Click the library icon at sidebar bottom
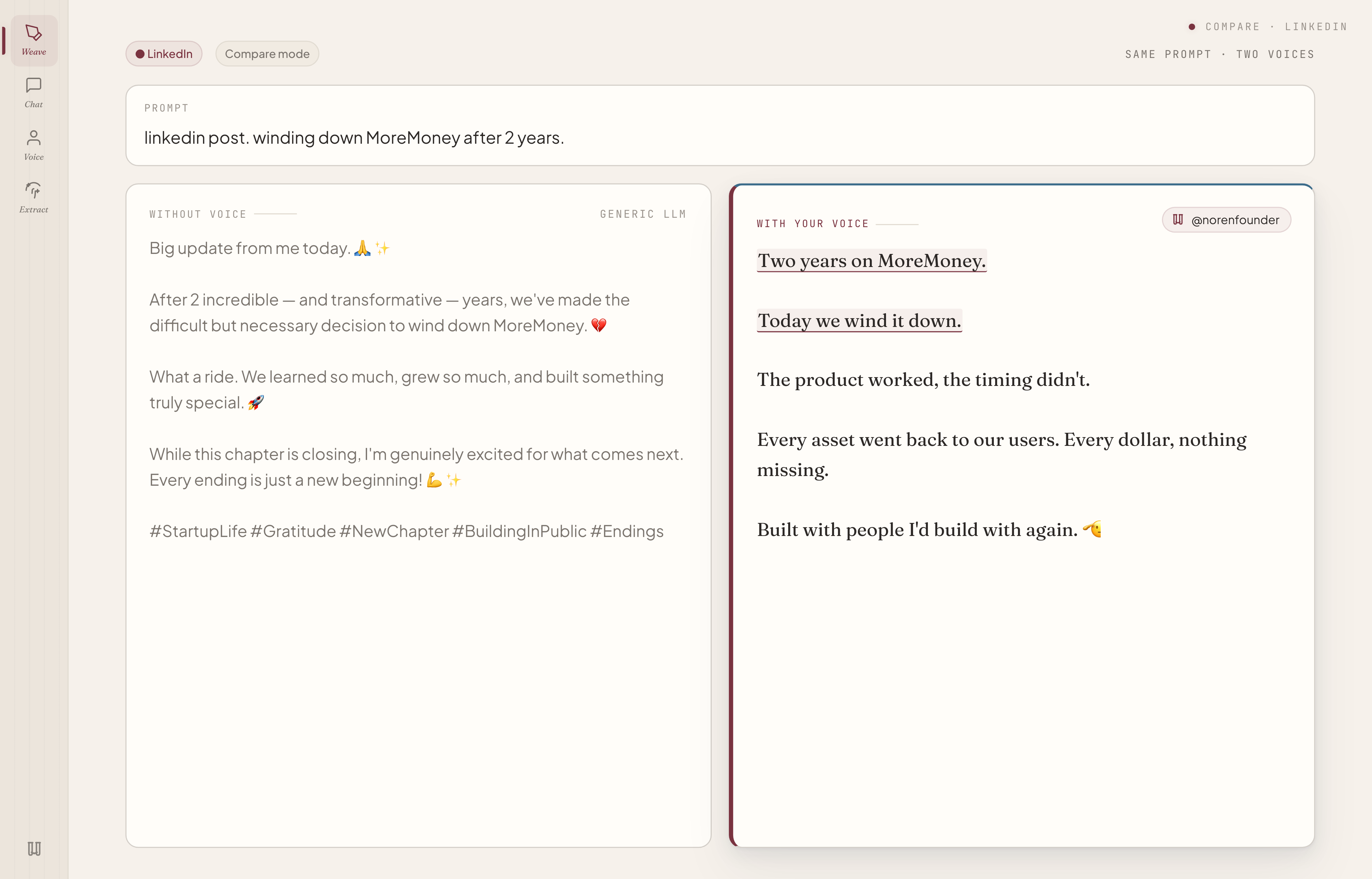The width and height of the screenshot is (1372, 879). pyautogui.click(x=34, y=849)
